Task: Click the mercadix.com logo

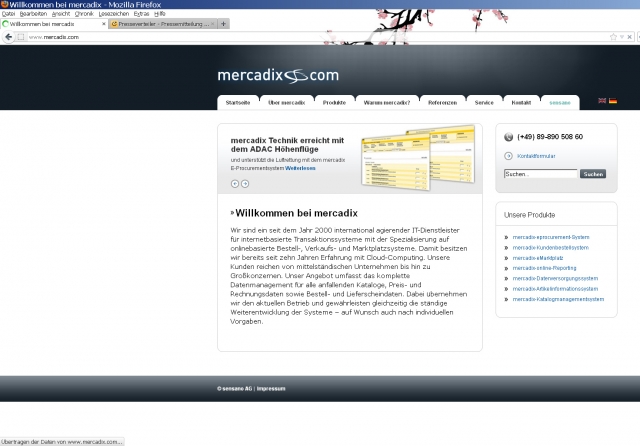Action: point(278,75)
